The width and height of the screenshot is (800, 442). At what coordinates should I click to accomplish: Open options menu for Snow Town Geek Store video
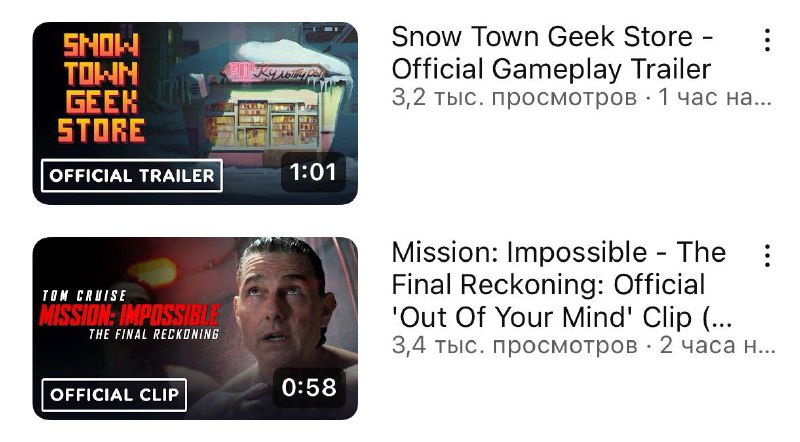(x=767, y=40)
